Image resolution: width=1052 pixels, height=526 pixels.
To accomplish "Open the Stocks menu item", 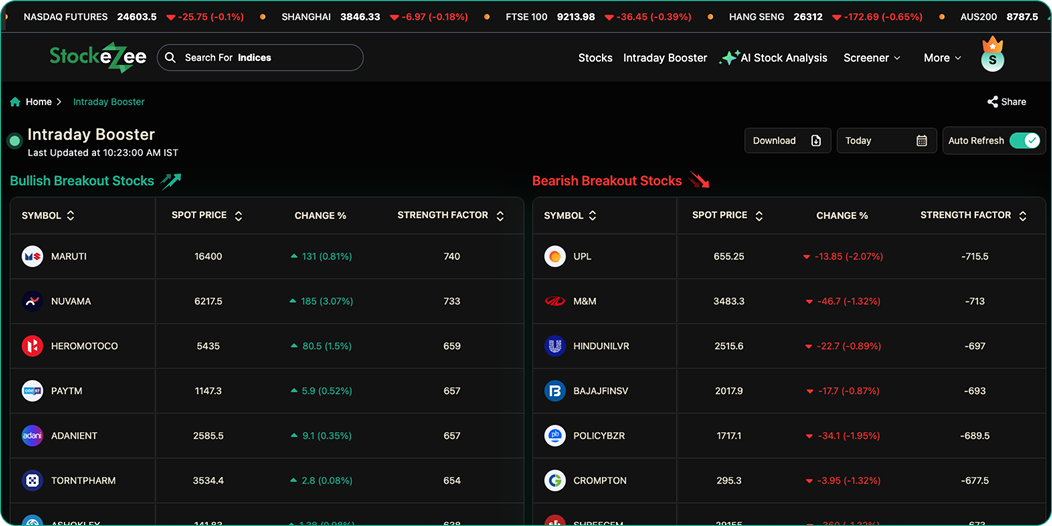I will click(595, 58).
